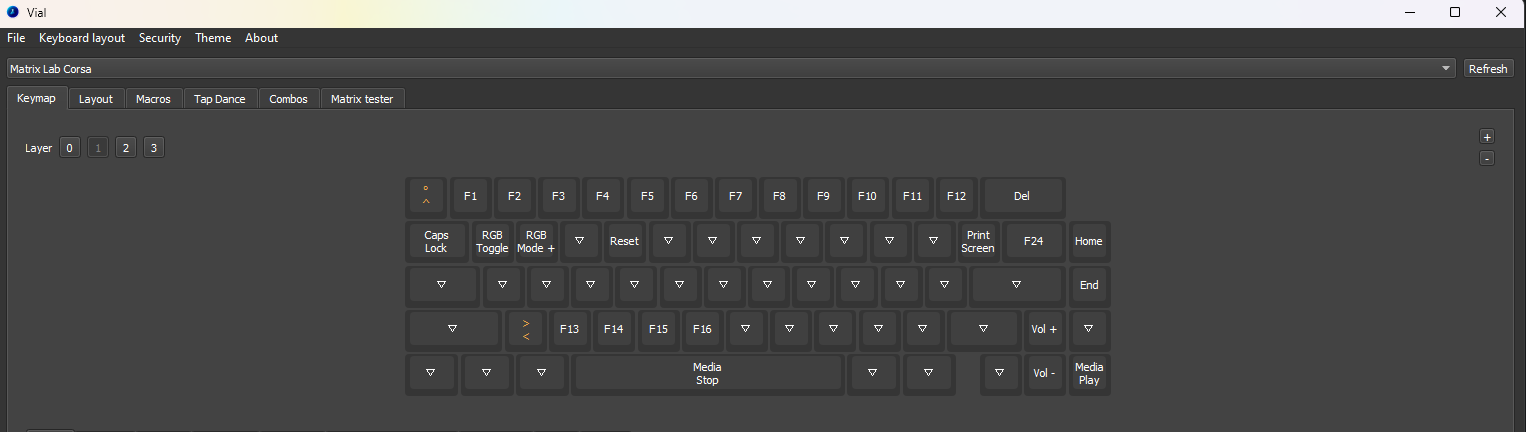Select the Caps Lock key
Screen dimensions: 1526x432
point(436,241)
